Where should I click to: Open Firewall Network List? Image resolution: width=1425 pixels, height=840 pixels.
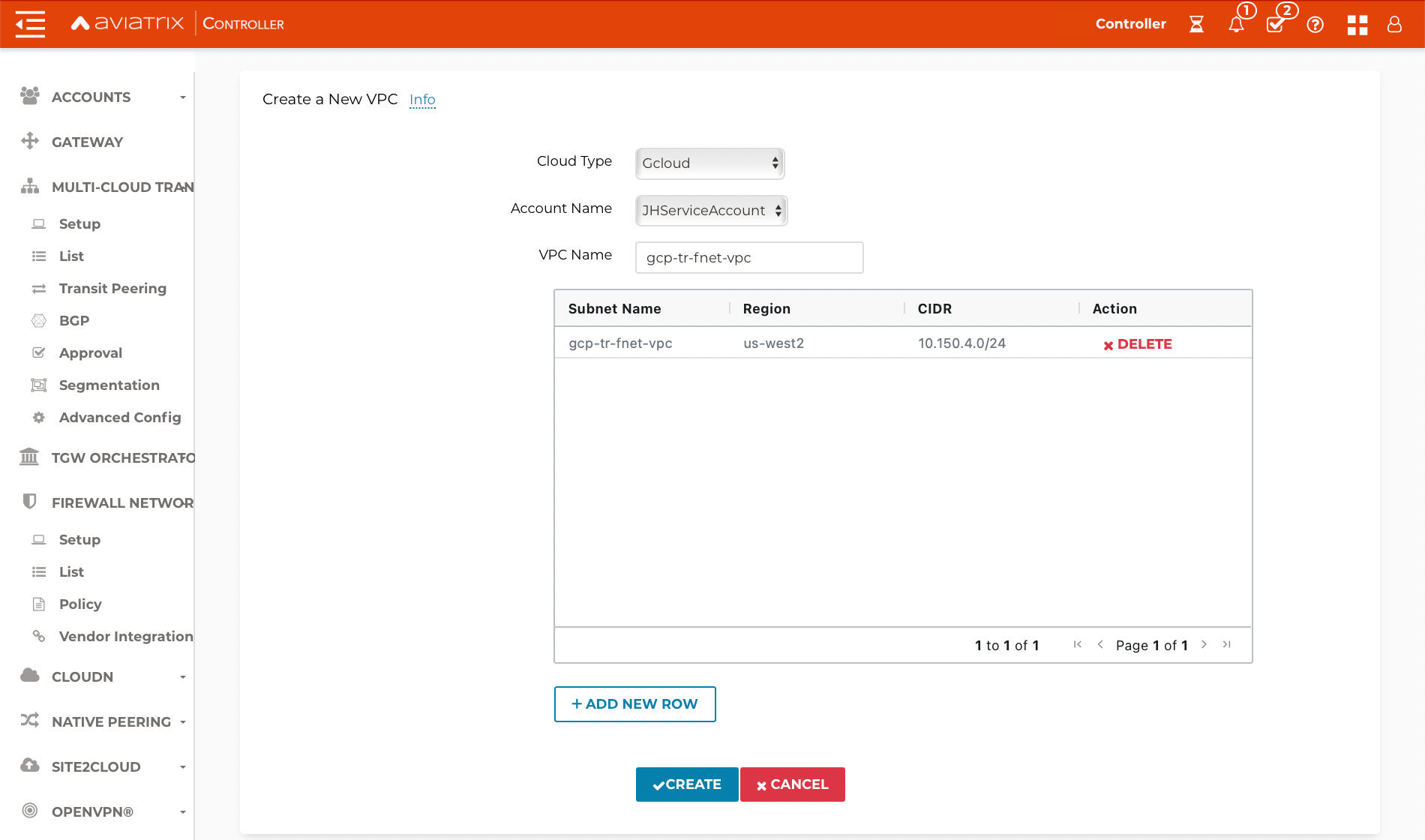(x=71, y=571)
